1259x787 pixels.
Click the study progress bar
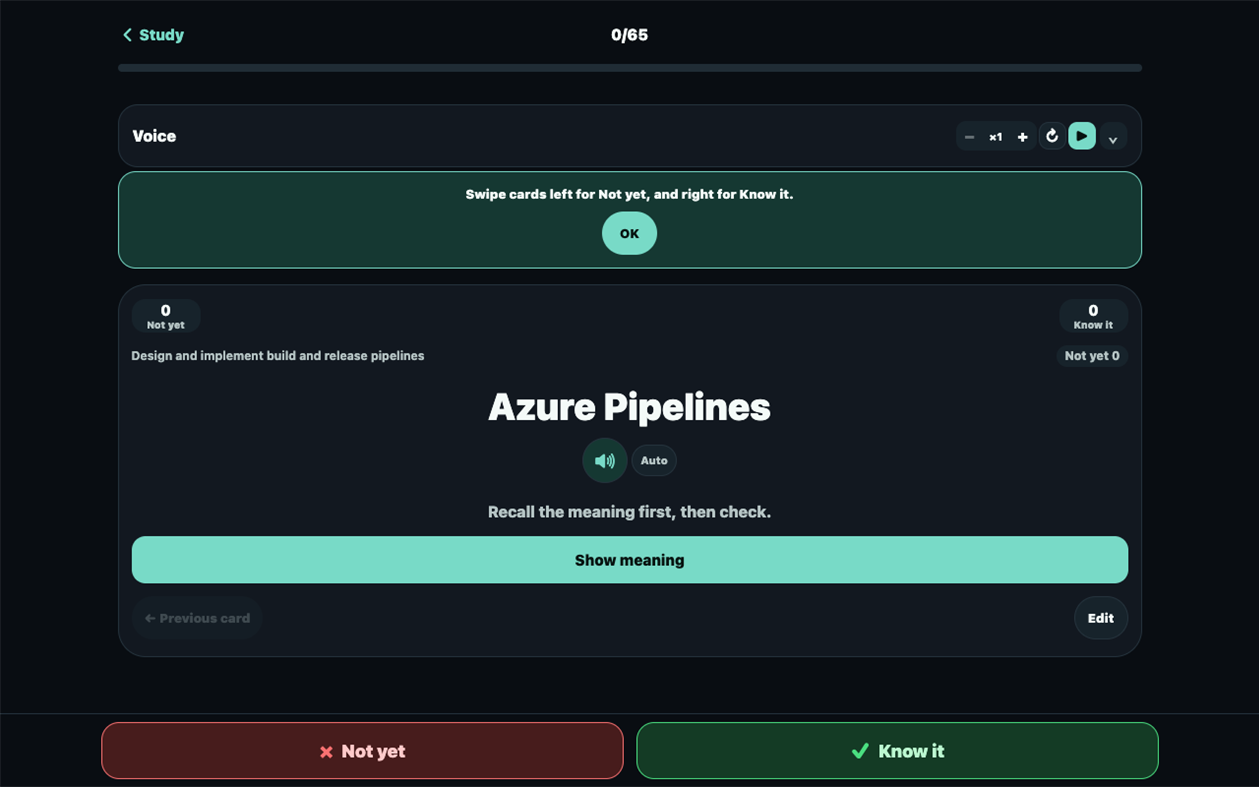(x=630, y=68)
